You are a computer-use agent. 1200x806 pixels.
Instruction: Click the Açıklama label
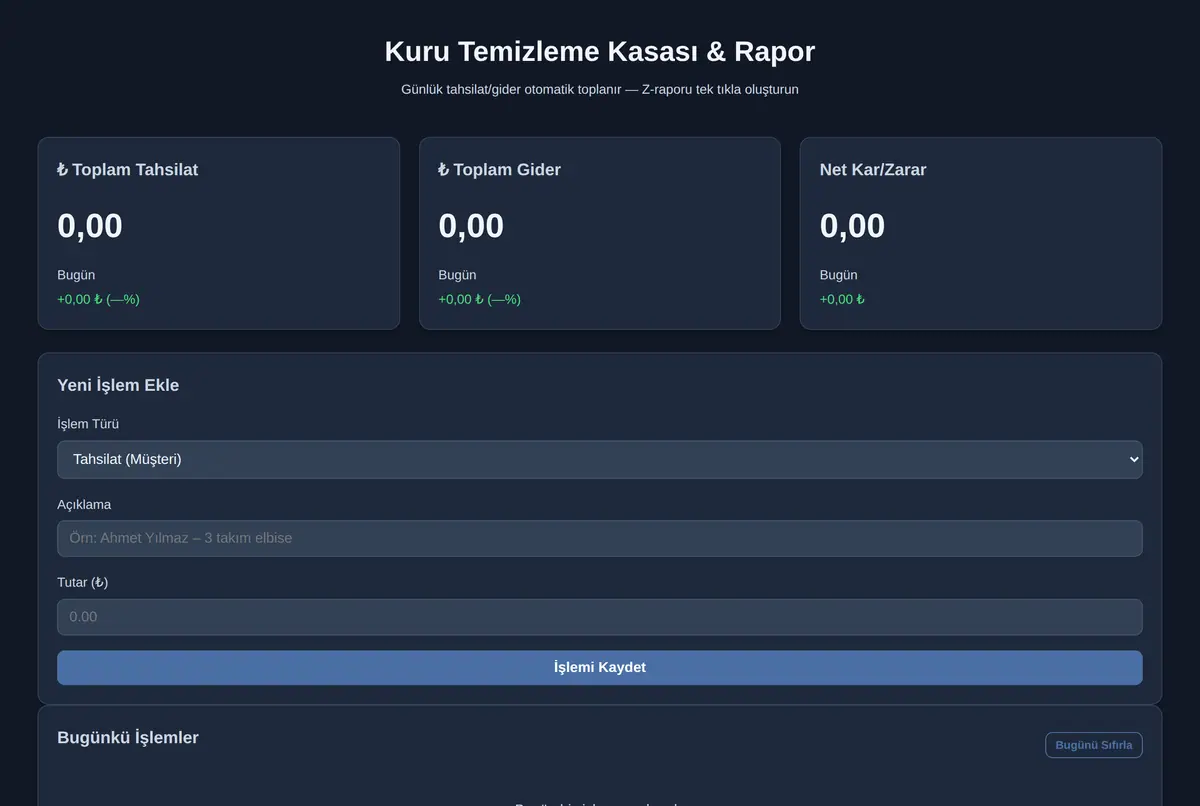click(x=84, y=504)
